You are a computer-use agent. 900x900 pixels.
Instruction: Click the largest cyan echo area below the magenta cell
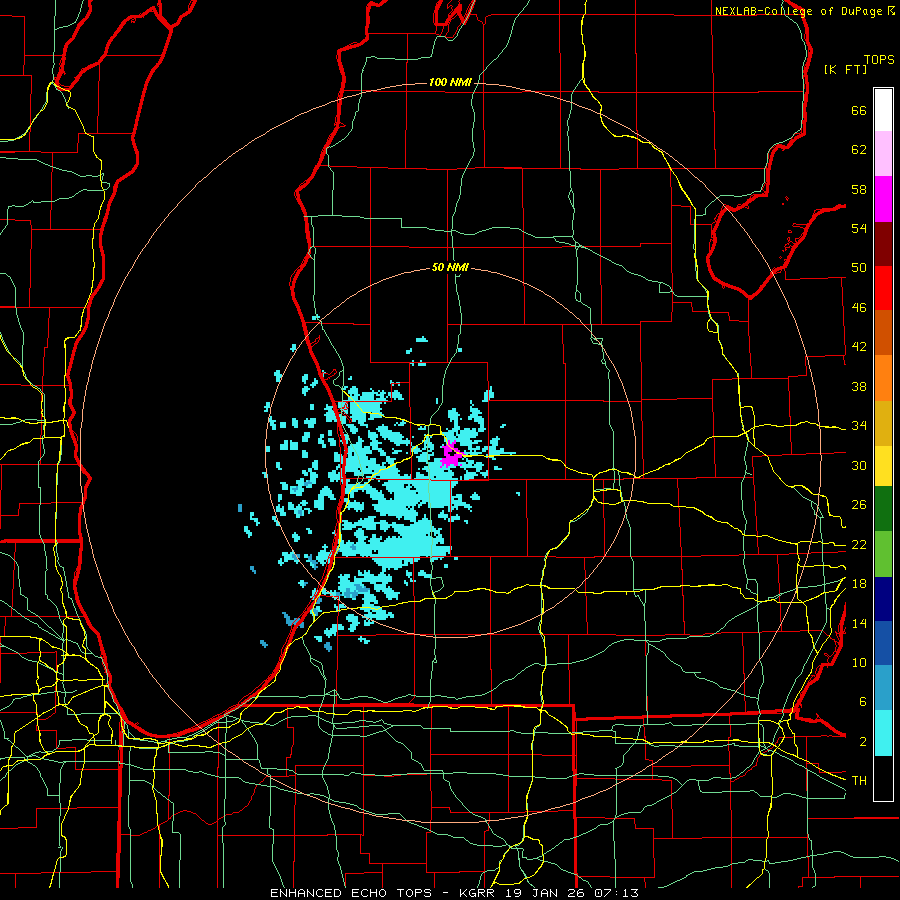[x=402, y=517]
